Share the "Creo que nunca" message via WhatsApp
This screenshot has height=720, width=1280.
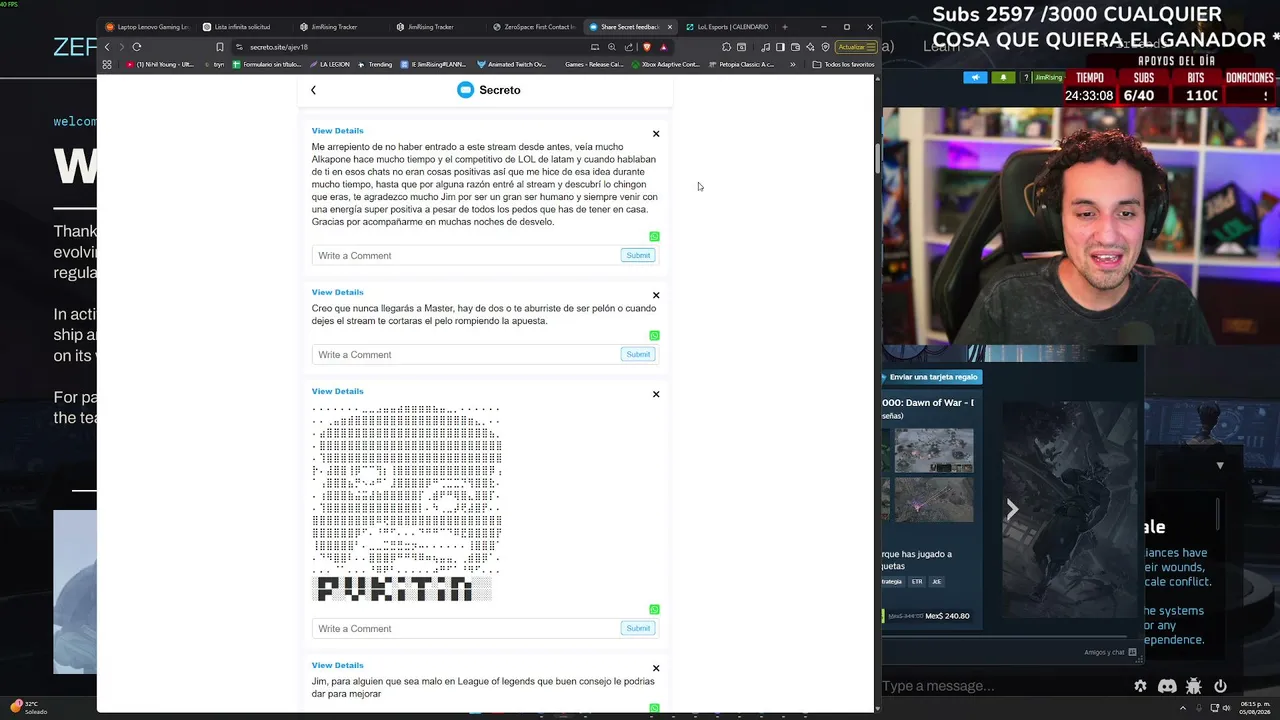pos(654,336)
